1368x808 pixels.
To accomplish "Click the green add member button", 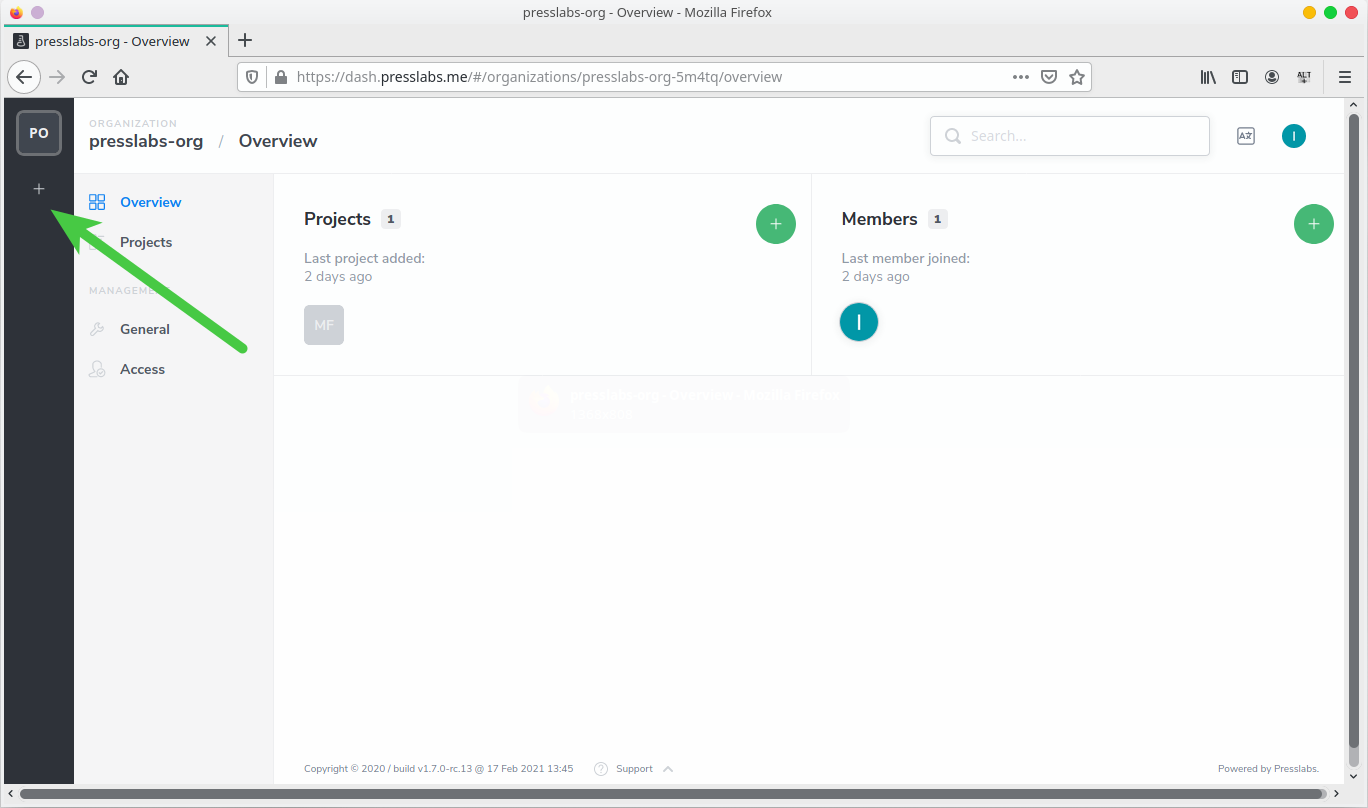I will (1314, 224).
